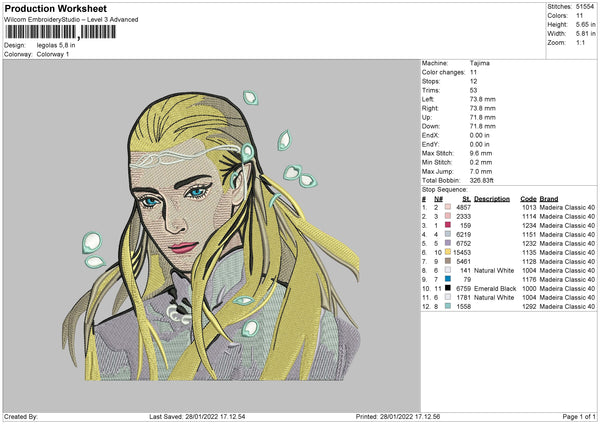
Task: Select the Stops value 12
Action: 473,81
